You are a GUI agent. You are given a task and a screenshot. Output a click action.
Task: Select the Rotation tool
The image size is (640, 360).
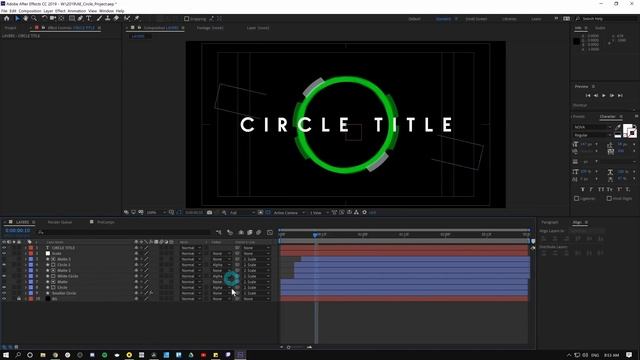click(x=44, y=18)
